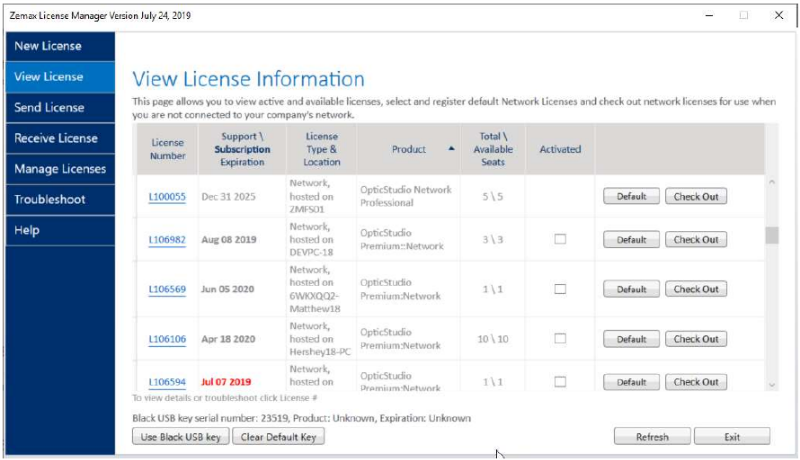
Task: Open Manage Licenses section
Action: point(60,169)
